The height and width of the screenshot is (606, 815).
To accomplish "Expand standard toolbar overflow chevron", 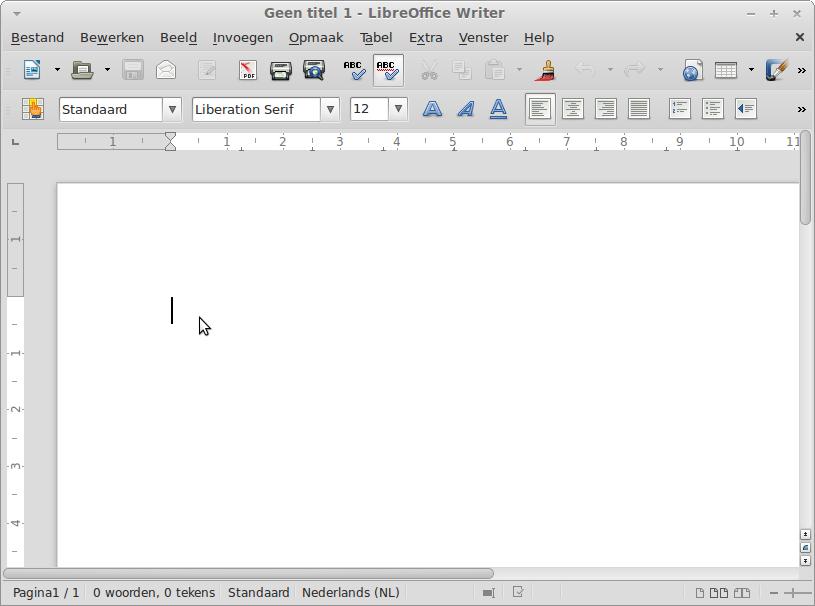I will (x=801, y=70).
